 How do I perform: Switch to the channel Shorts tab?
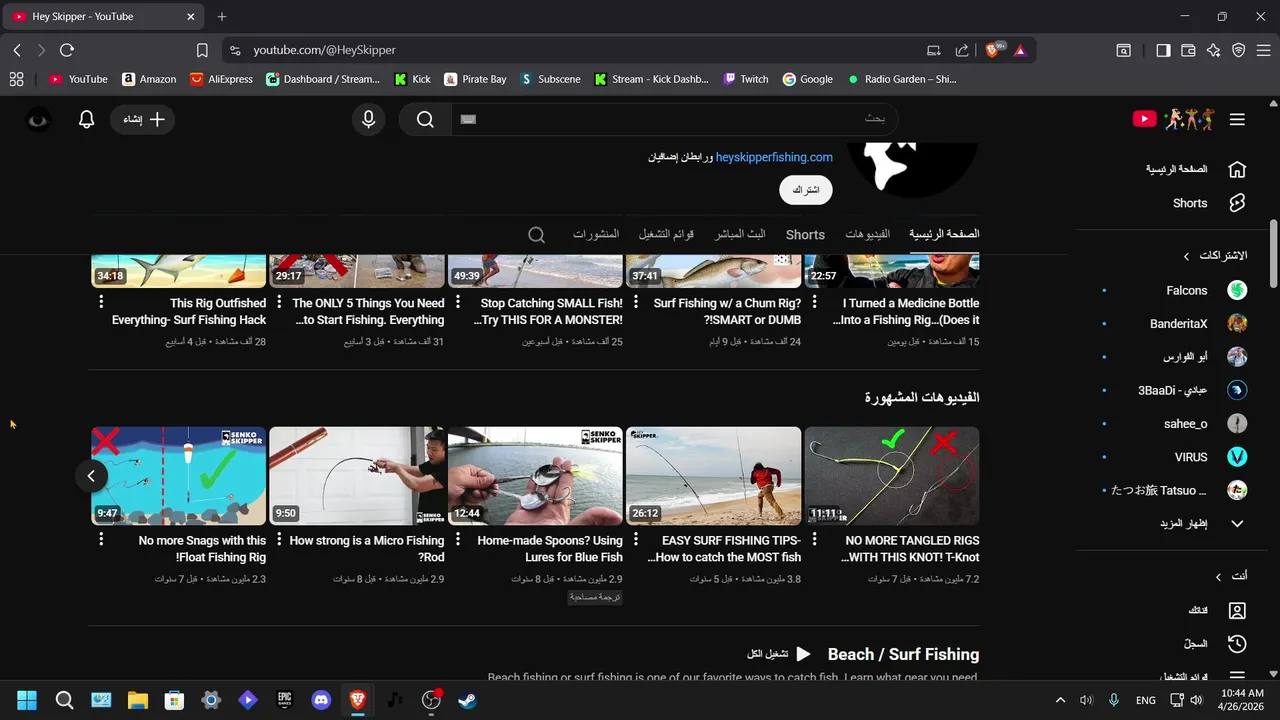pos(805,235)
